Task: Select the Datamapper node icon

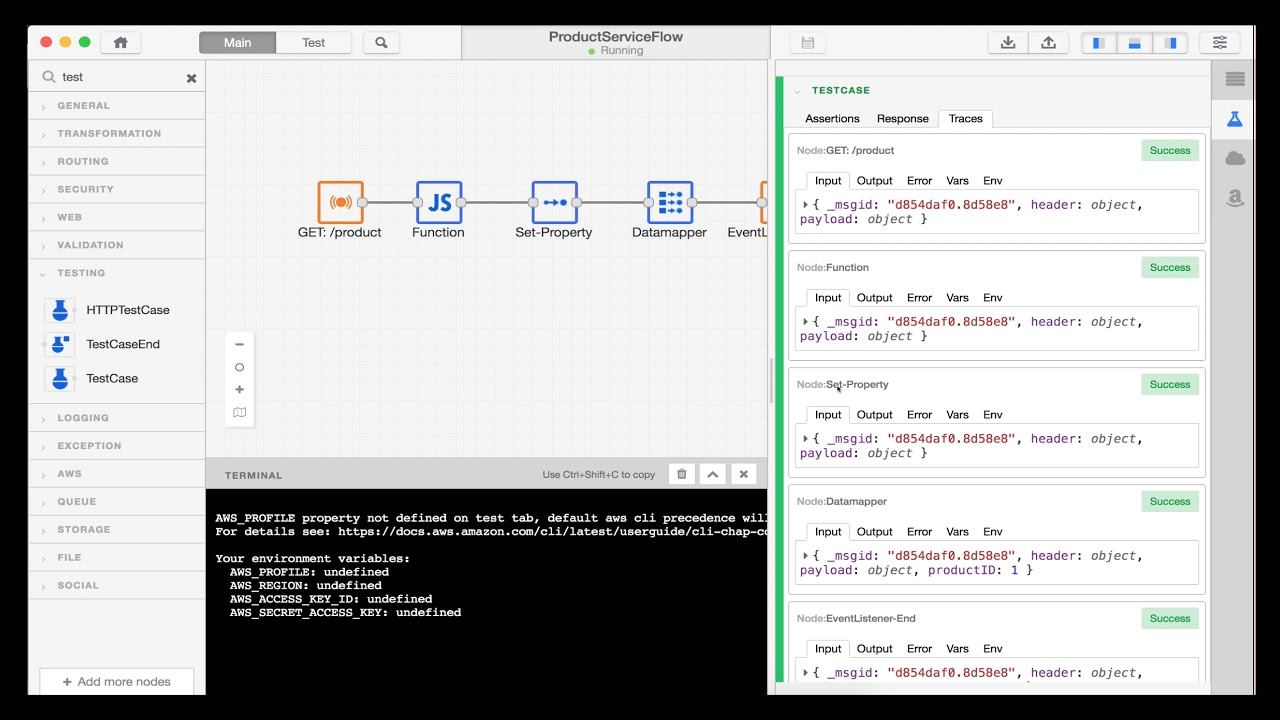Action: tap(670, 202)
